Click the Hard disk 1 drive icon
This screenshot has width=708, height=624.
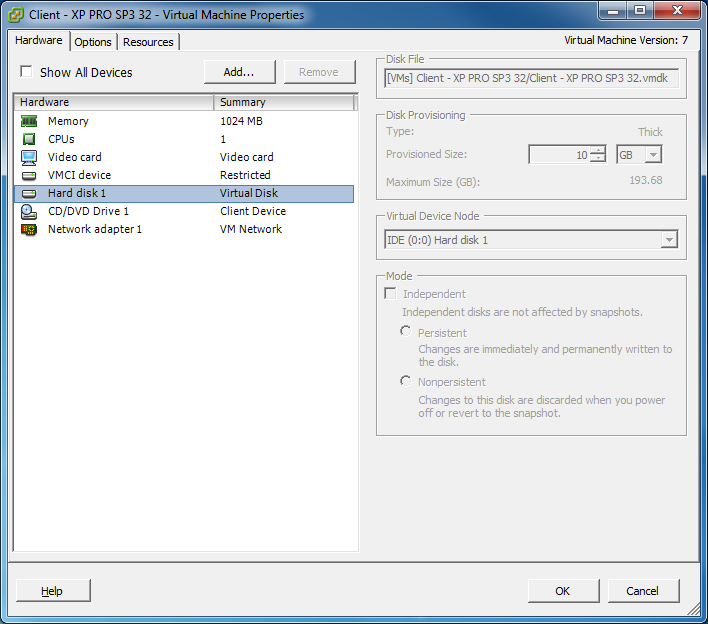(x=29, y=193)
